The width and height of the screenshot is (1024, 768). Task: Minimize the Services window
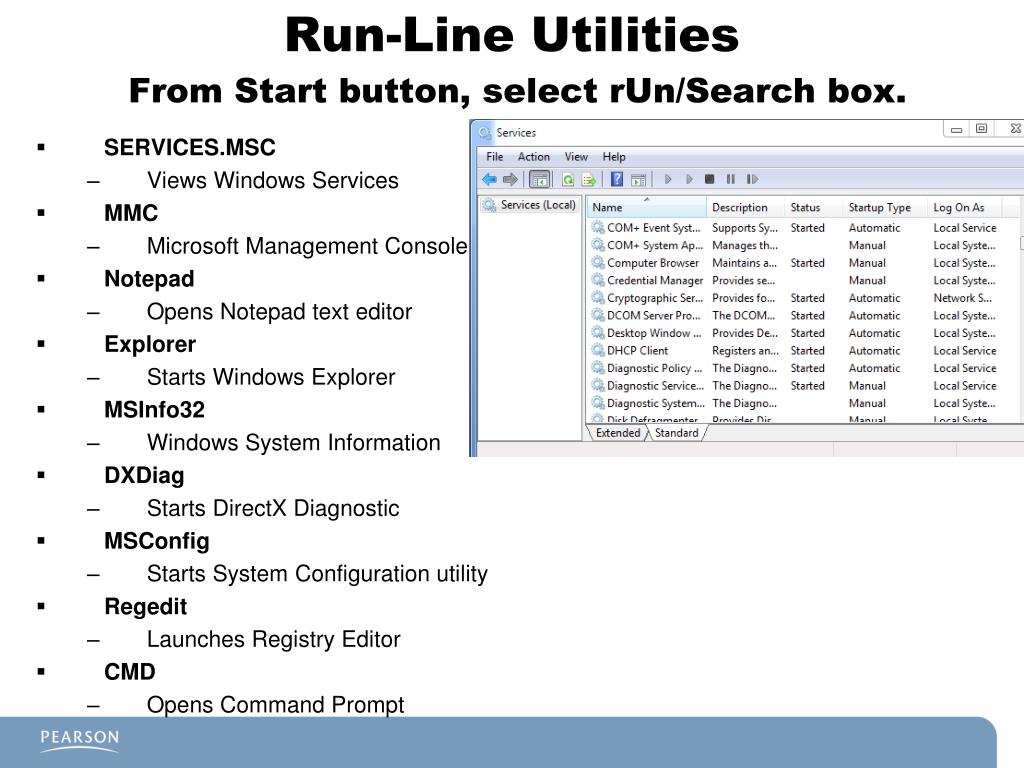coord(956,129)
